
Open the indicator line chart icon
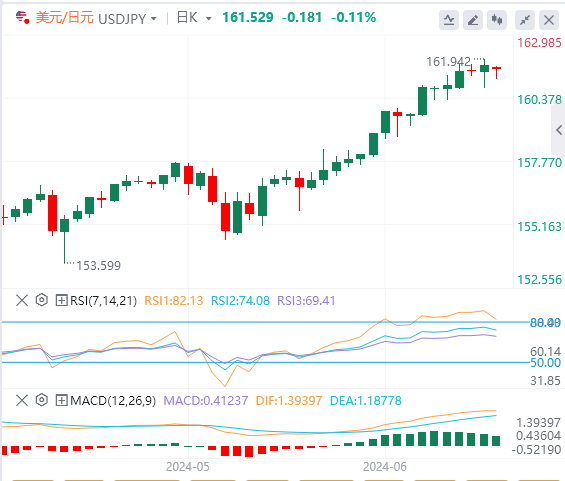(449, 20)
